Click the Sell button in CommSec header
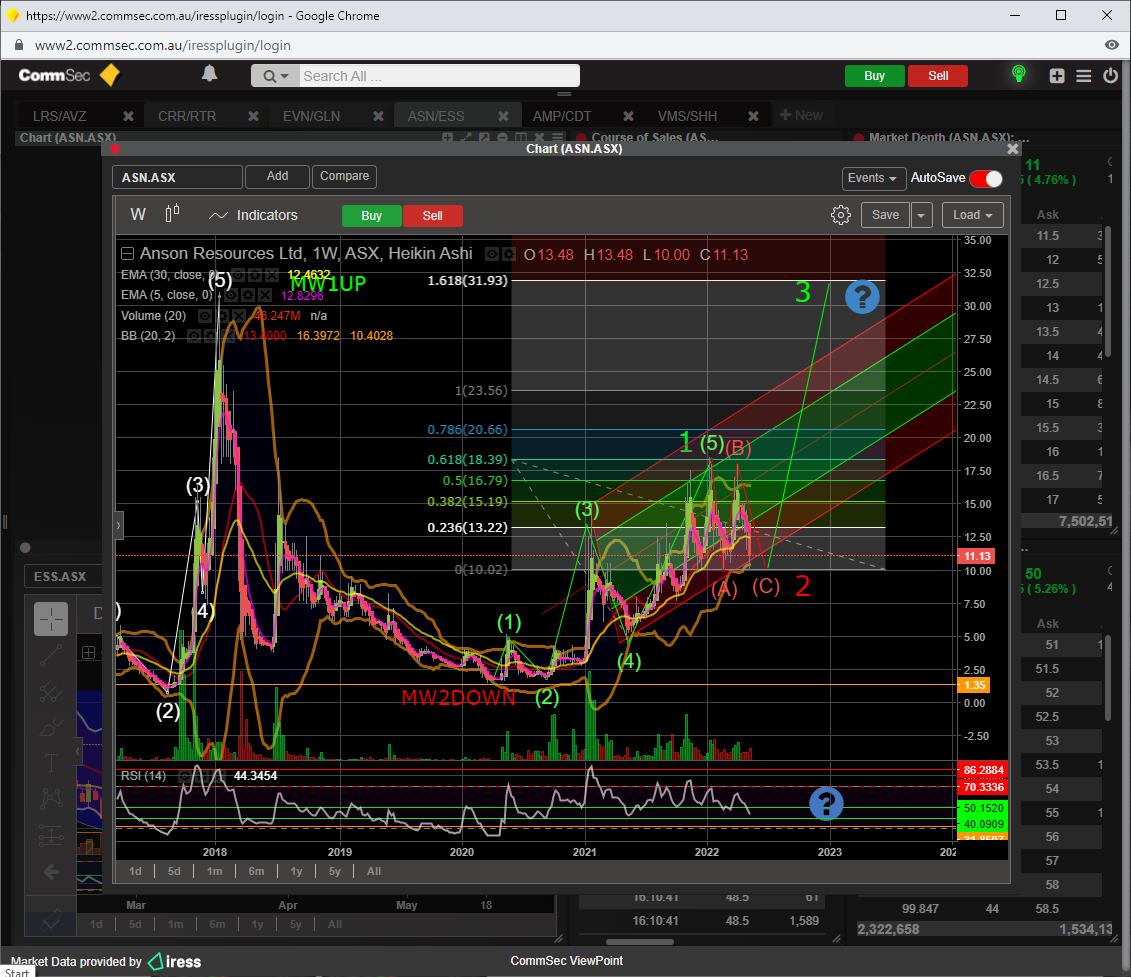Viewport: 1131px width, 977px height. (x=938, y=76)
